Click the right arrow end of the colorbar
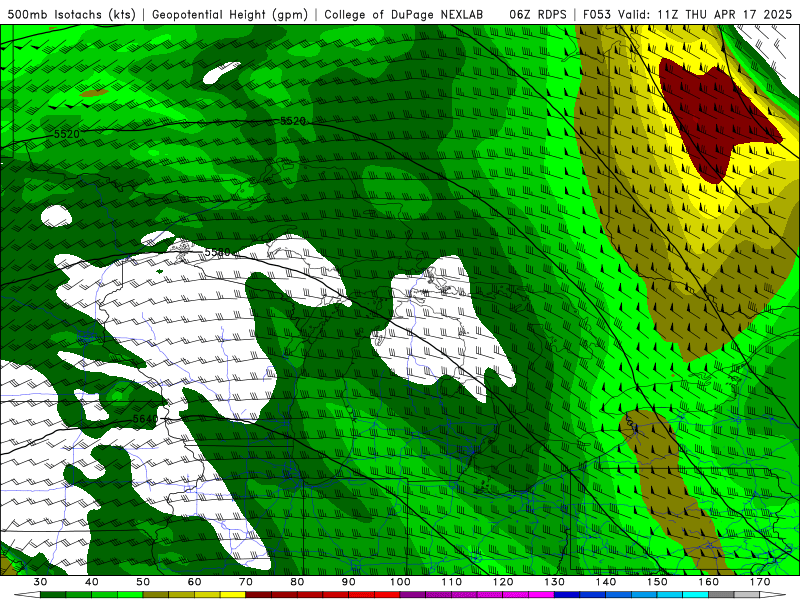This screenshot has width=800, height=600. click(773, 595)
